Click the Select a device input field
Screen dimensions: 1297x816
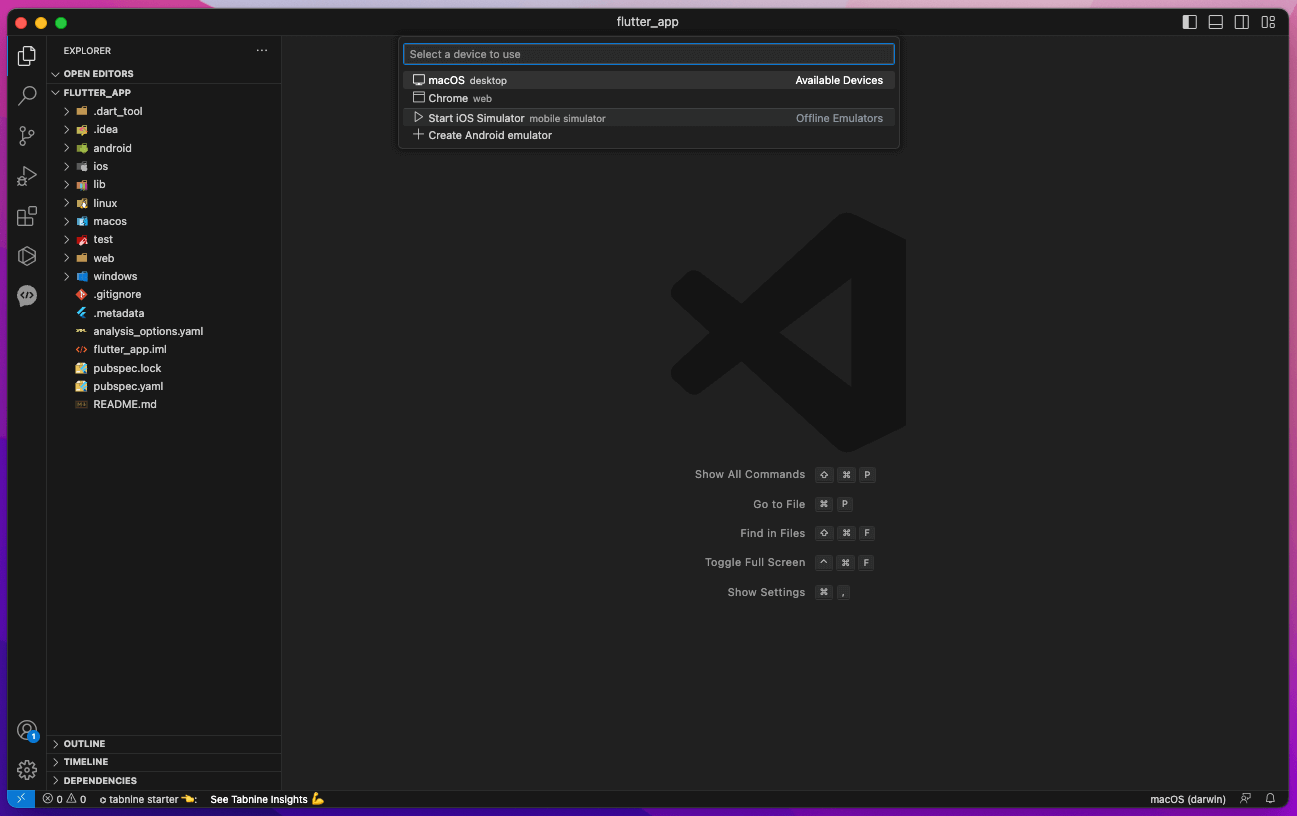[648, 54]
